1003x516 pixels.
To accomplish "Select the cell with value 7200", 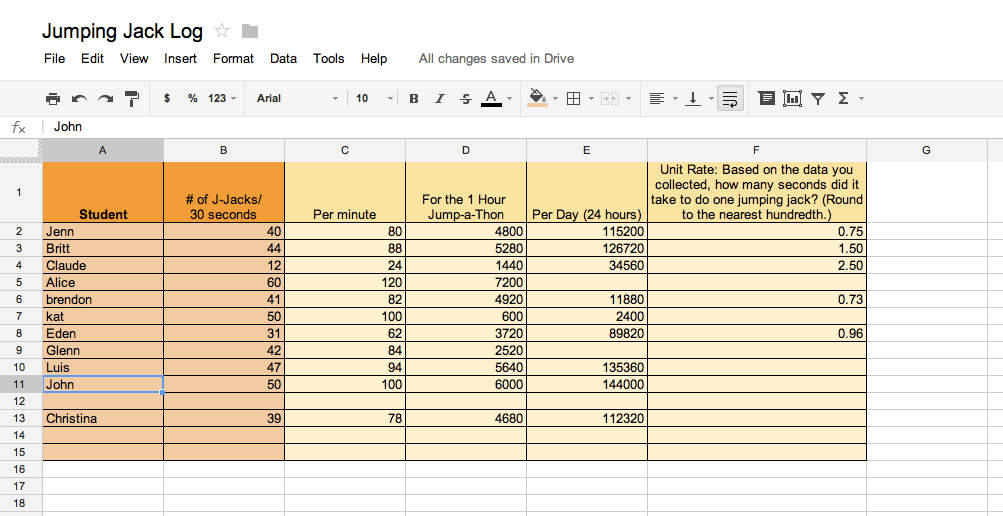I will point(466,283).
